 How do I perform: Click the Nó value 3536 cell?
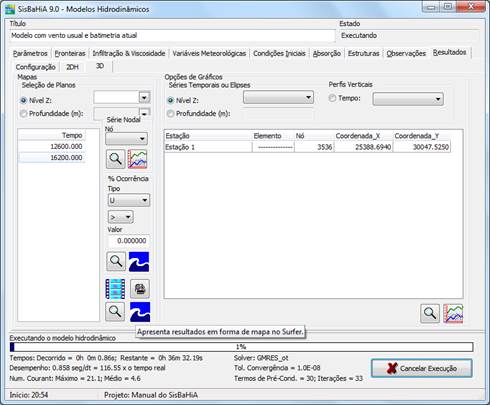pyautogui.click(x=314, y=147)
